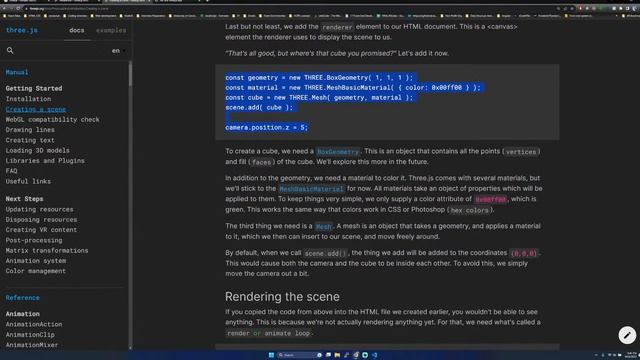
Task: Click the 'Rendering the scene' heading
Action: 282,297
